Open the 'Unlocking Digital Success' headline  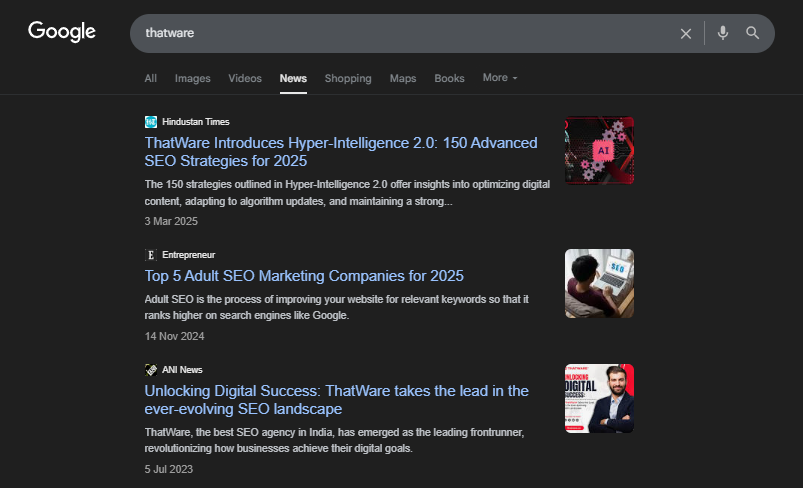(336, 400)
